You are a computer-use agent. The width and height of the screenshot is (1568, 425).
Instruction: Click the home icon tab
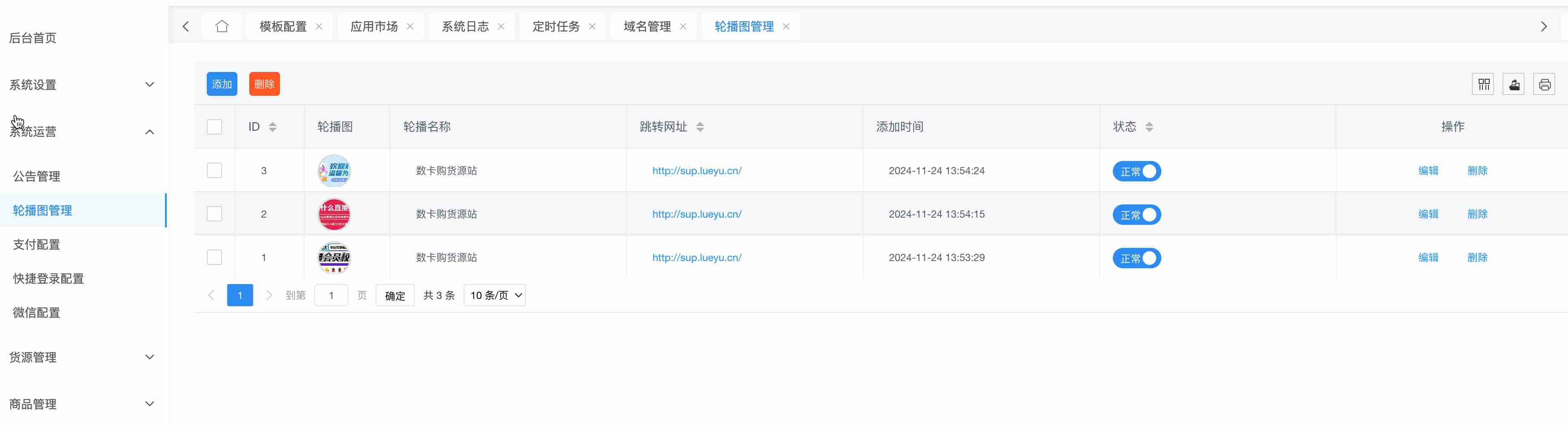click(222, 26)
